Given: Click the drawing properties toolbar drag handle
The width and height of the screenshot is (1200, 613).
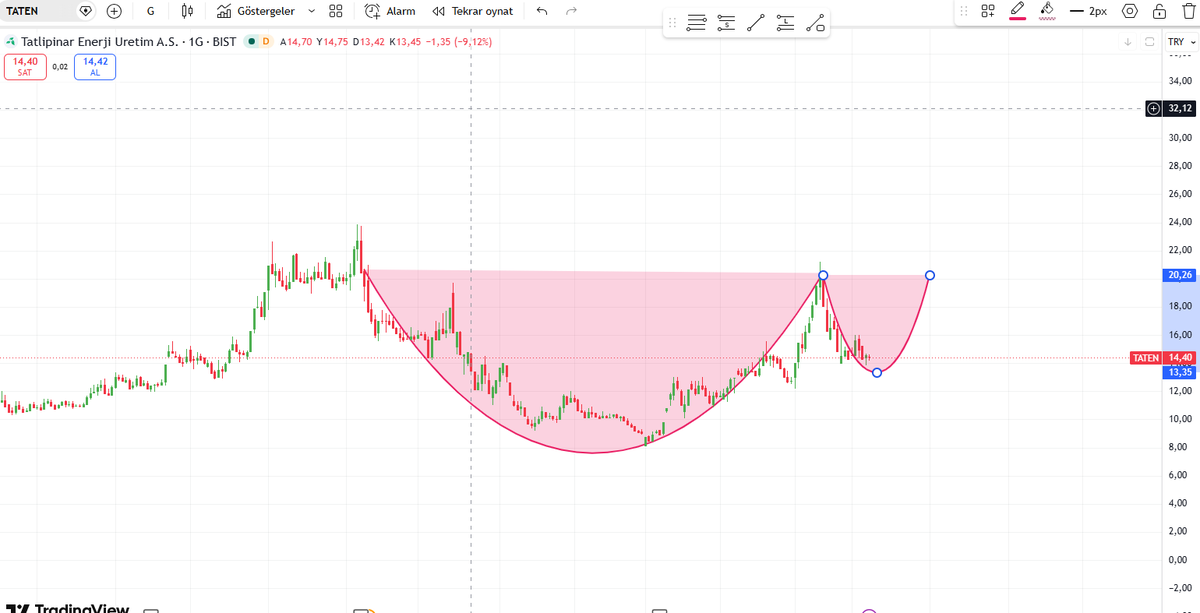Looking at the screenshot, I should tap(964, 11).
